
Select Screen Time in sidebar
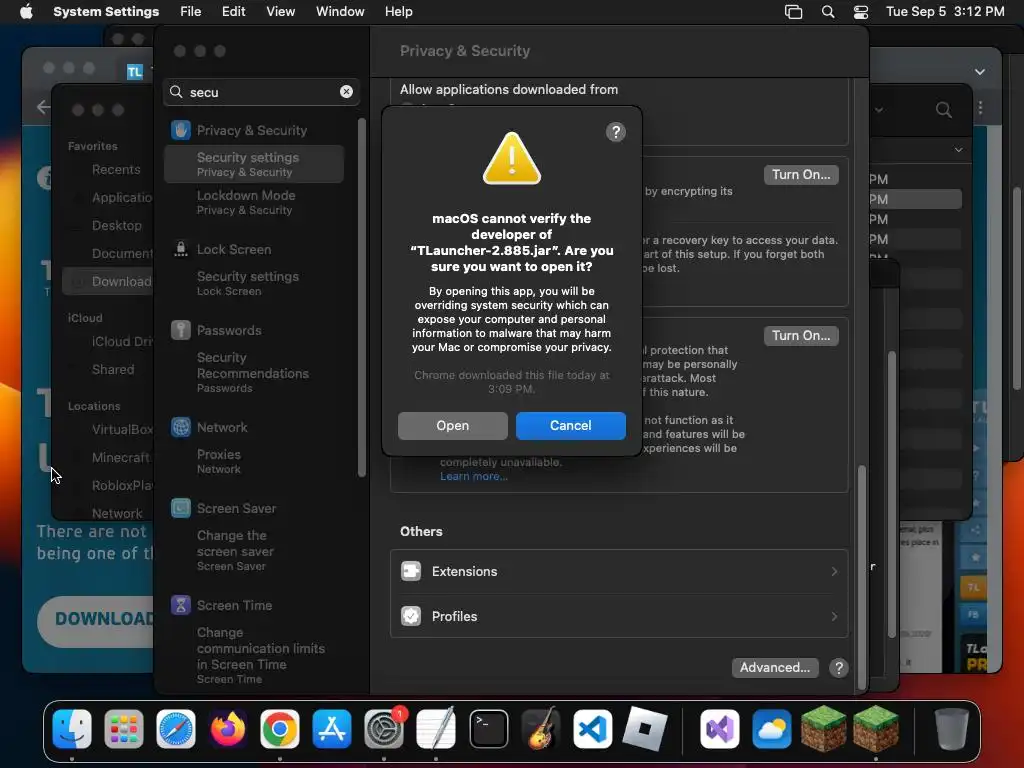click(234, 605)
